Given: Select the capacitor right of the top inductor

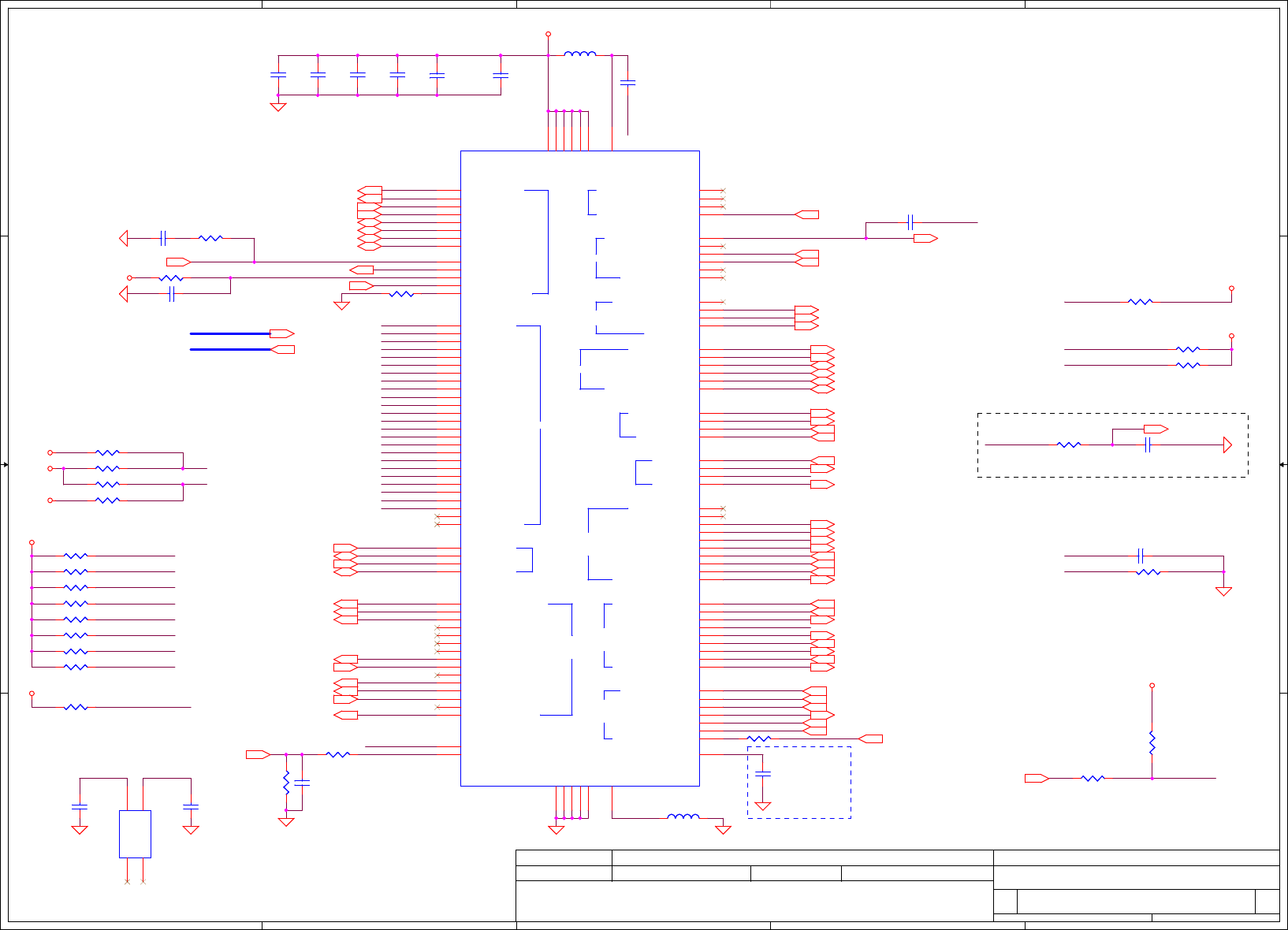Looking at the screenshot, I should coord(628,82).
